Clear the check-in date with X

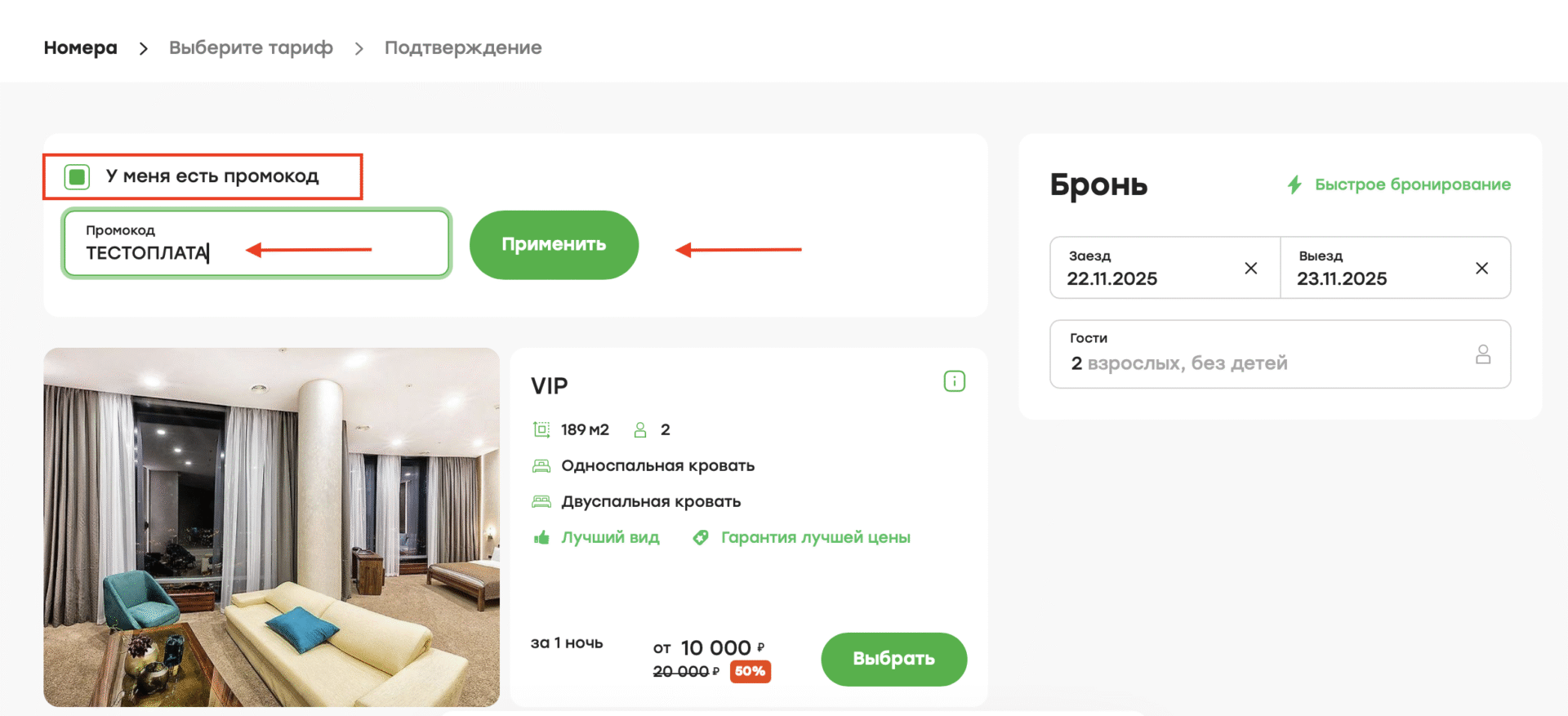tap(1250, 269)
